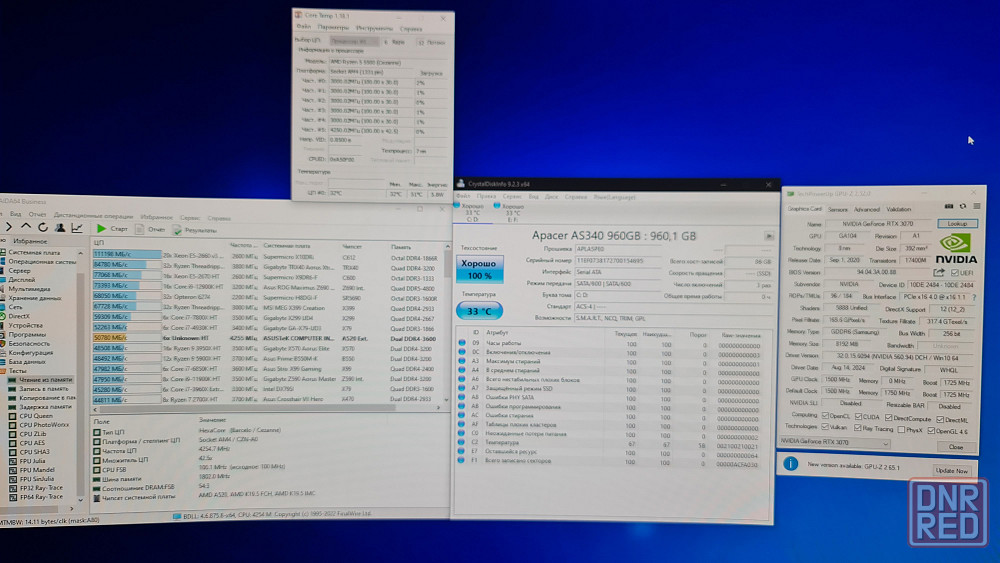1000x563 pixels.
Task: Click the results list scroll-down arrow in AIDA64
Action: tap(446, 400)
